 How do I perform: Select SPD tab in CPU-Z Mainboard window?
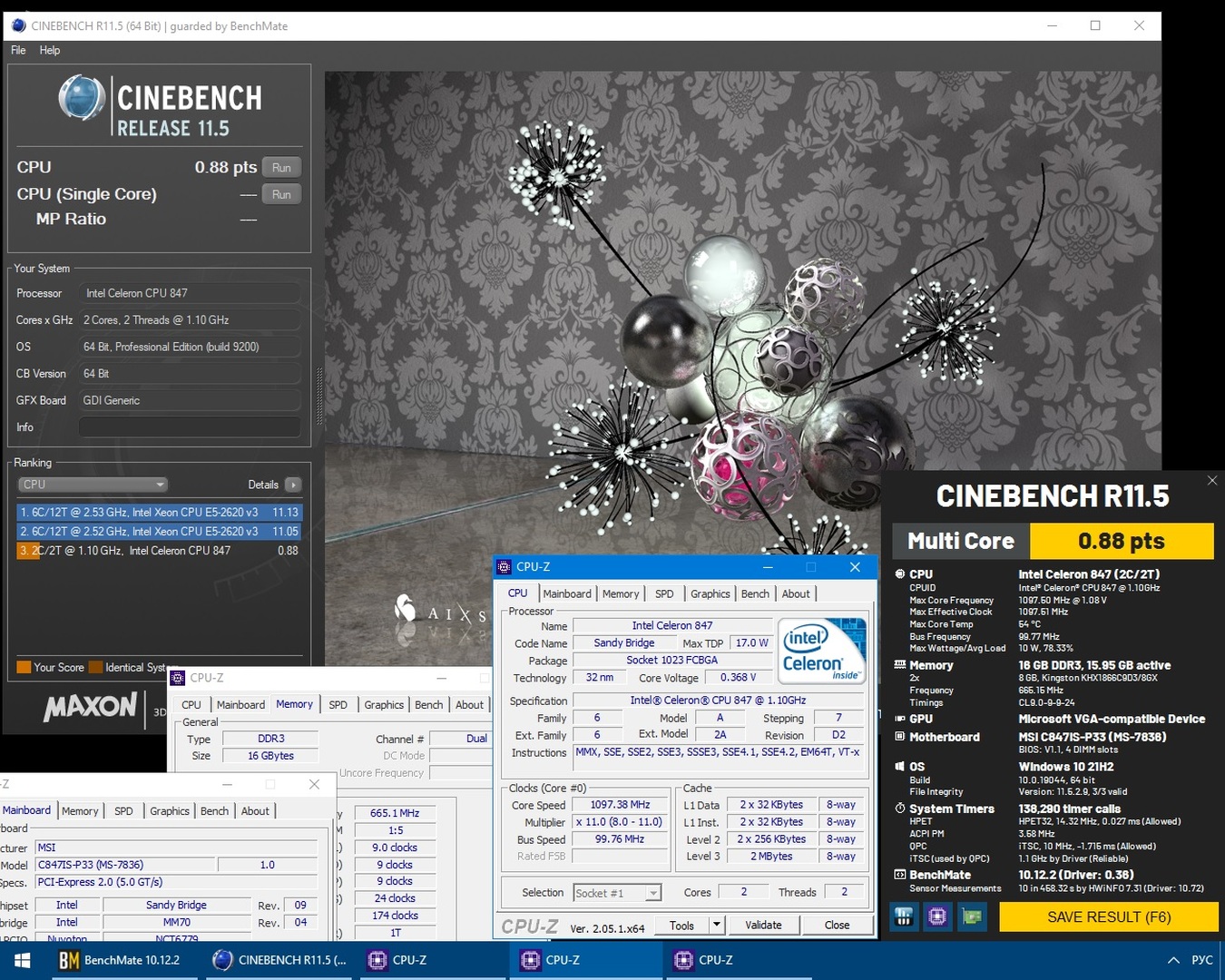pyautogui.click(x=123, y=811)
